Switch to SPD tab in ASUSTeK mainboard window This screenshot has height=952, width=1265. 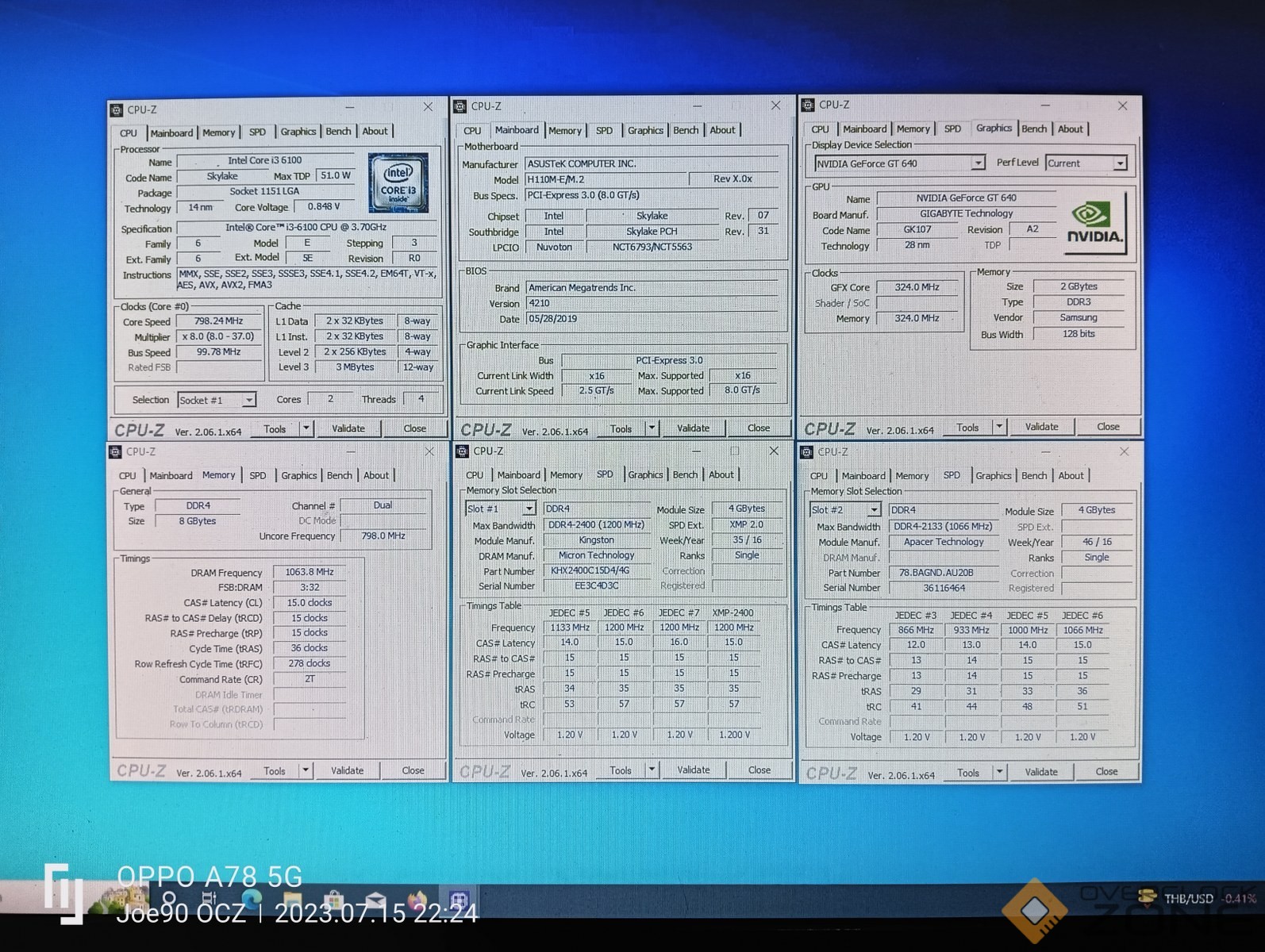(605, 131)
